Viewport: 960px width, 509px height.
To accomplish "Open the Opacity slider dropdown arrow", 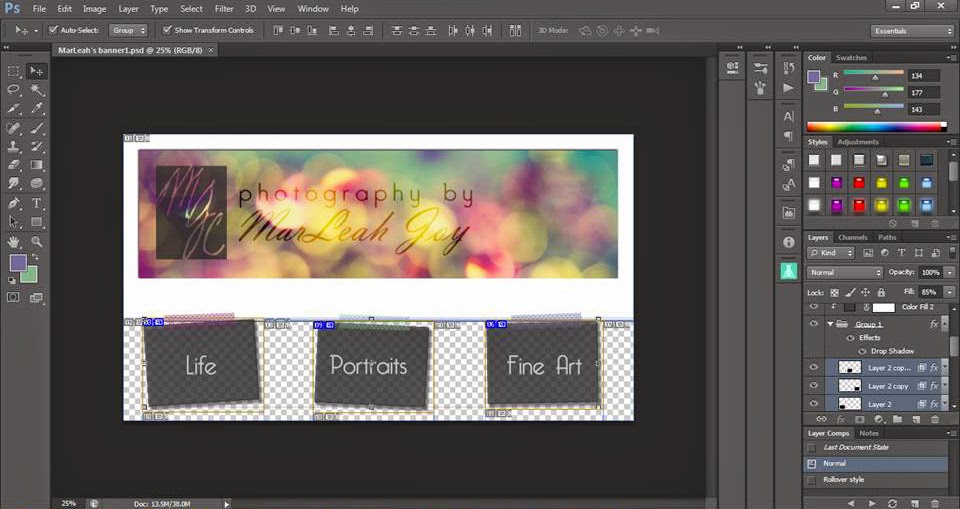I will coord(949,273).
